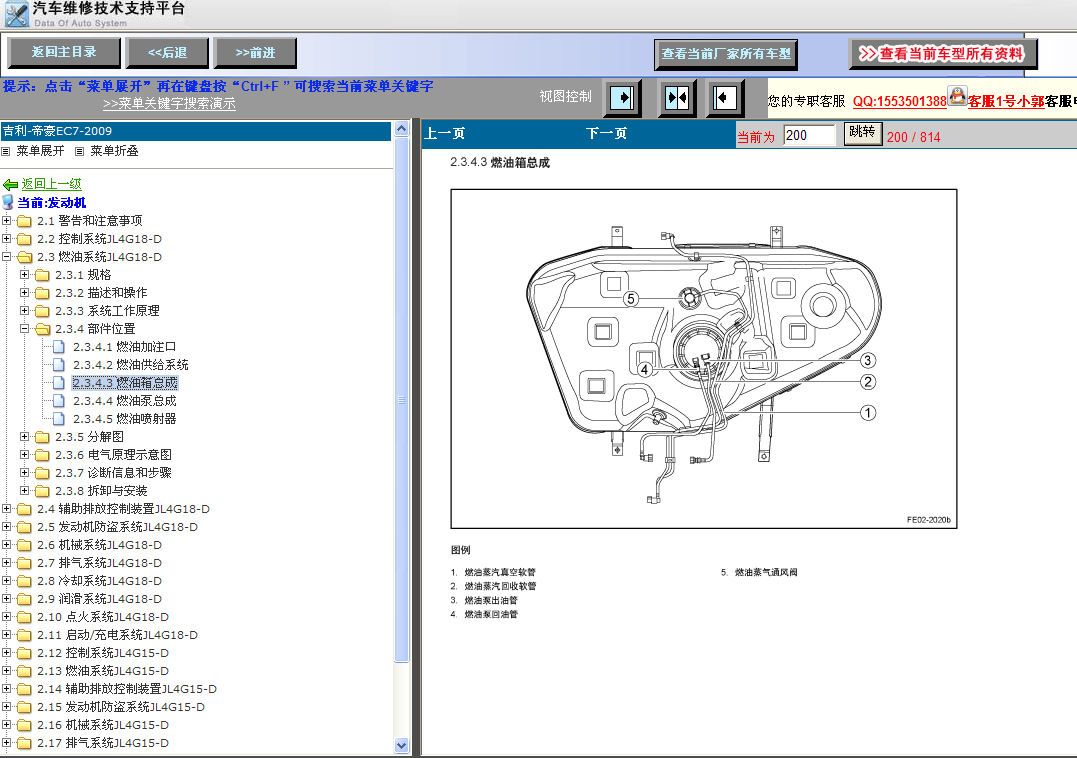Collapse 2.3 燃油系统JL4G18-D node

(x=7, y=257)
